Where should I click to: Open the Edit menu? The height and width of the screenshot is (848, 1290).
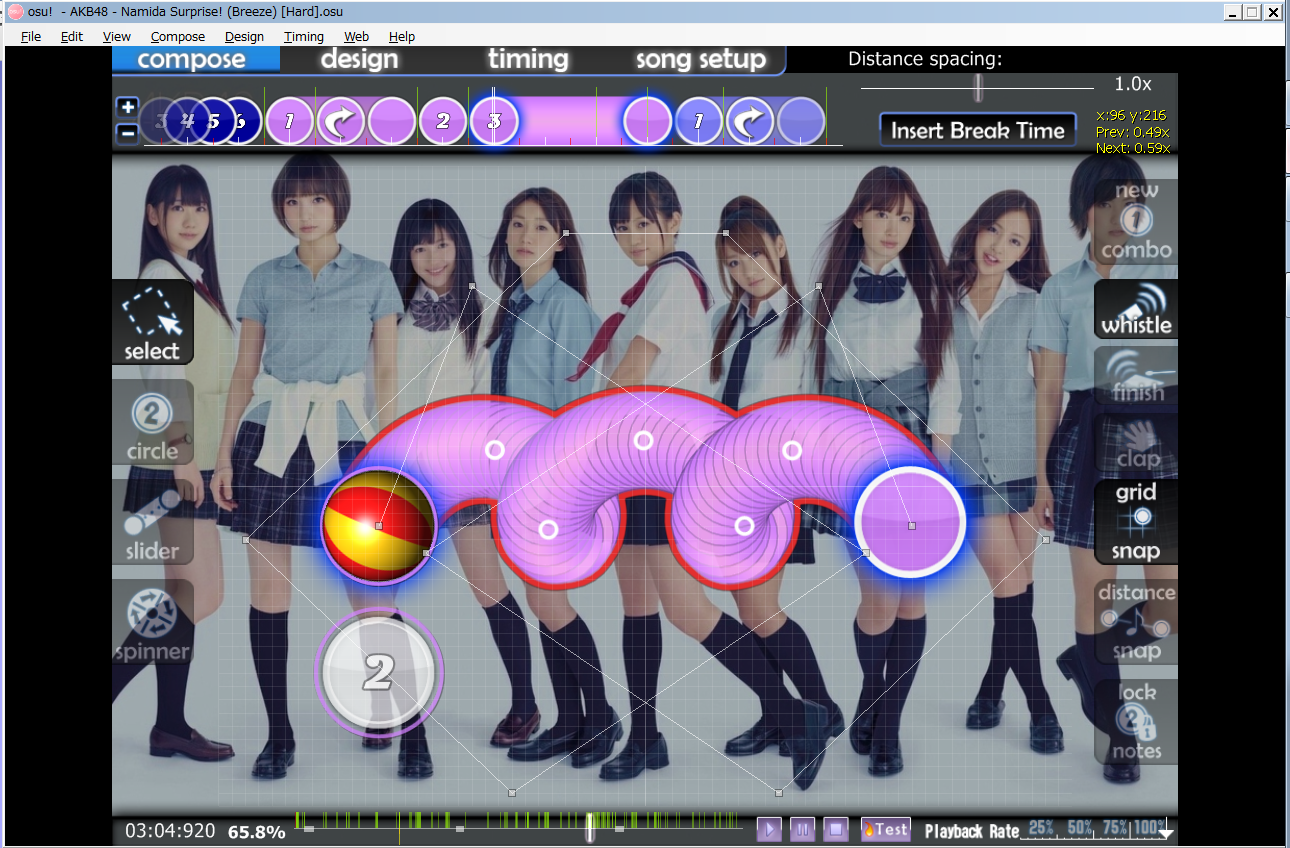pyautogui.click(x=72, y=36)
